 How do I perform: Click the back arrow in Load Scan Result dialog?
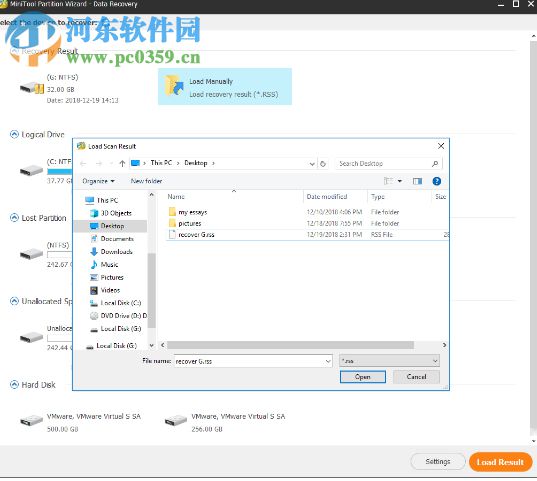[83, 163]
